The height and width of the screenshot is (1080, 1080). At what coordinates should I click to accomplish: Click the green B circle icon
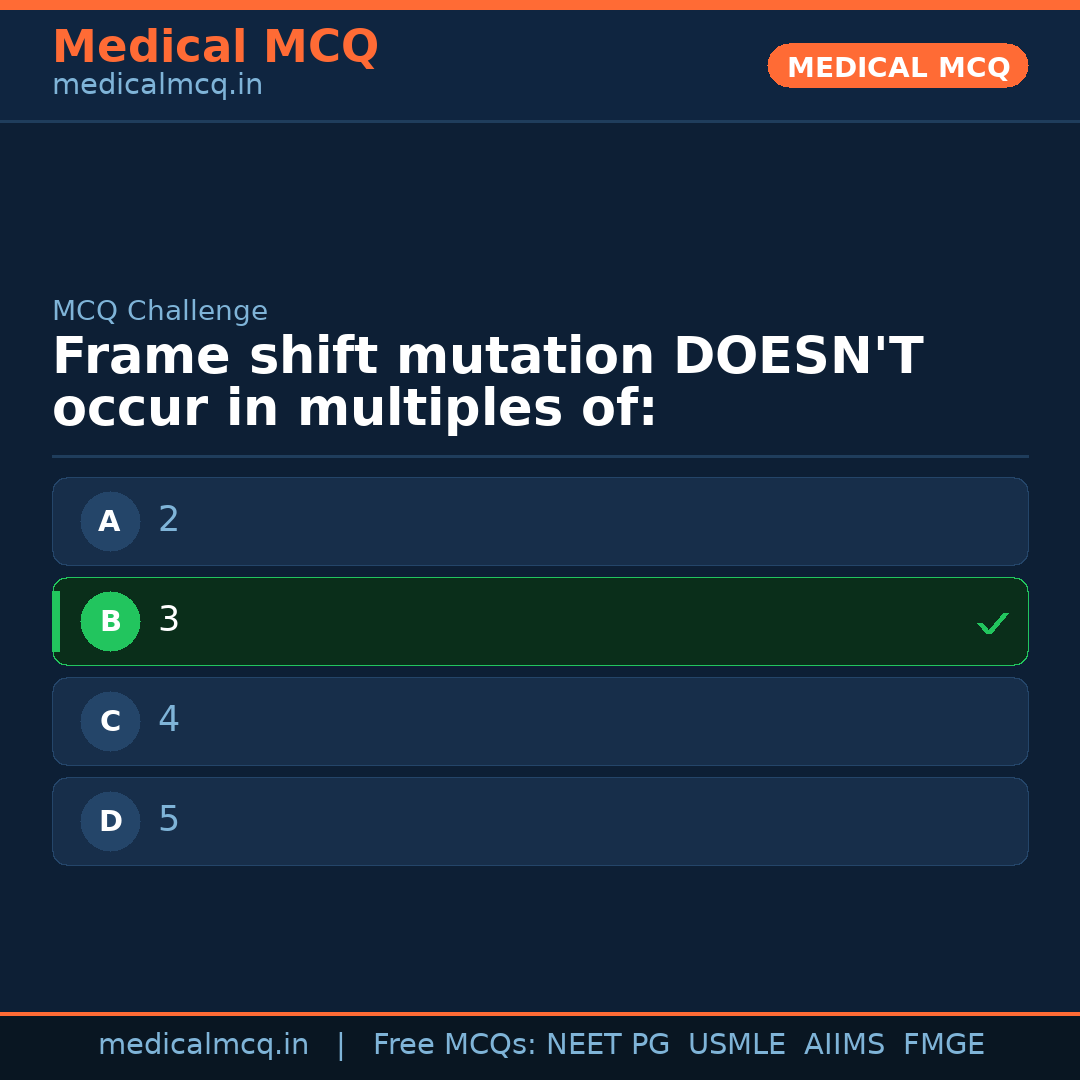coord(110,621)
